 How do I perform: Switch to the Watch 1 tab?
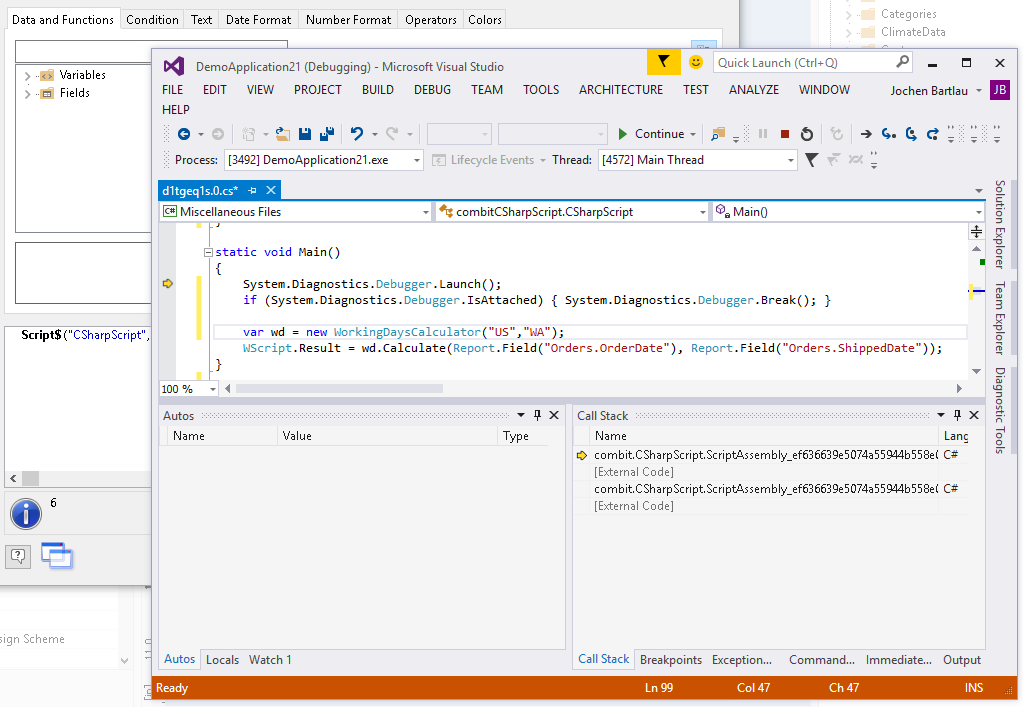[270, 659]
